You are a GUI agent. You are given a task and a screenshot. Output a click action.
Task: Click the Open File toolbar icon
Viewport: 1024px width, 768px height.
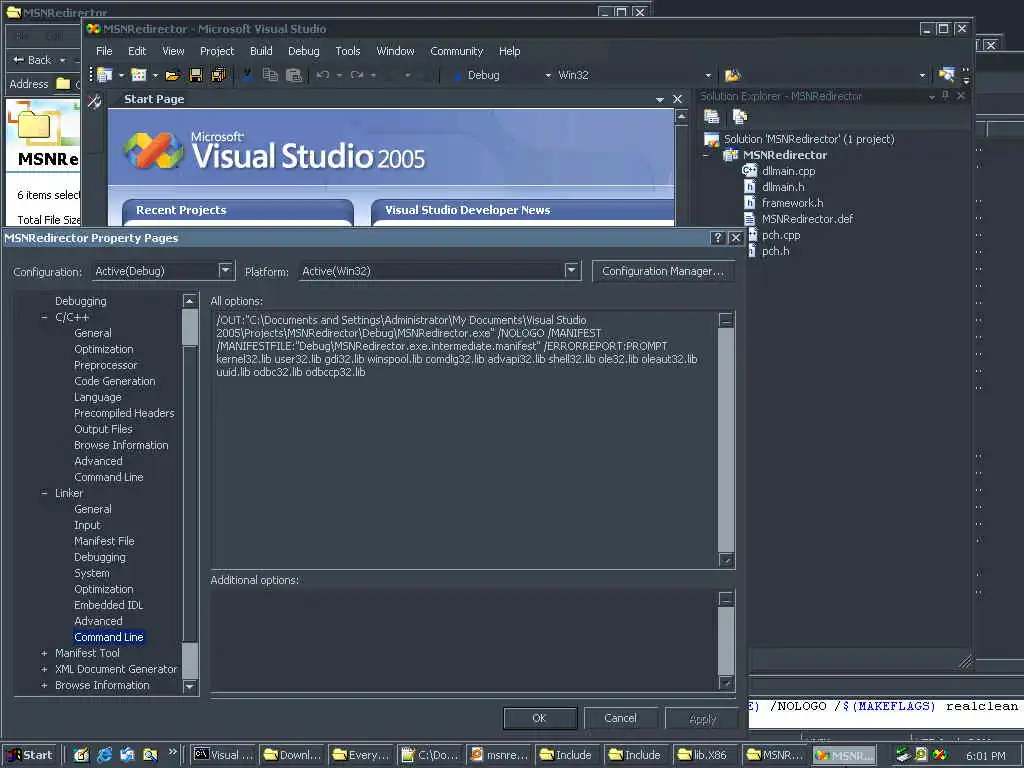point(172,76)
